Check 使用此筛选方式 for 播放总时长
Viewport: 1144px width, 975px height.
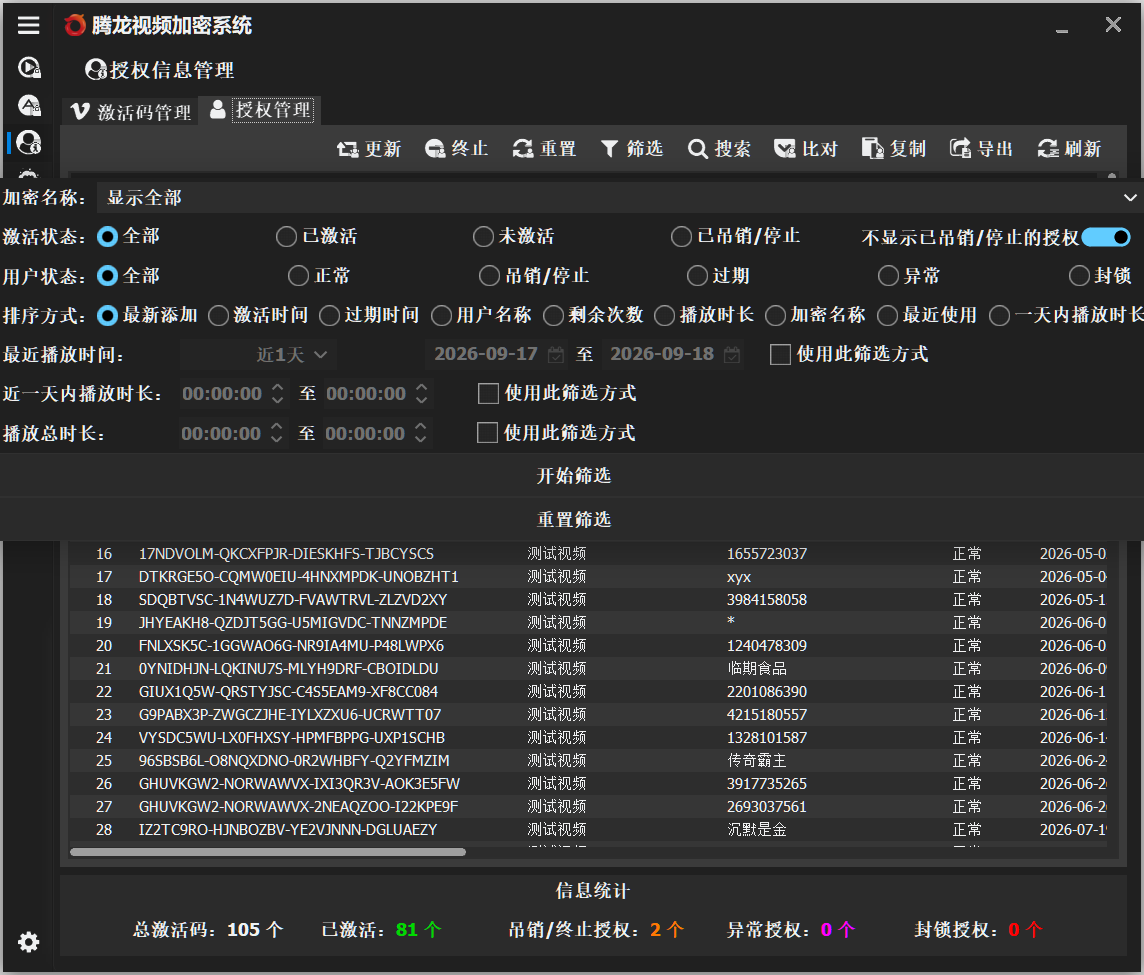pos(487,433)
